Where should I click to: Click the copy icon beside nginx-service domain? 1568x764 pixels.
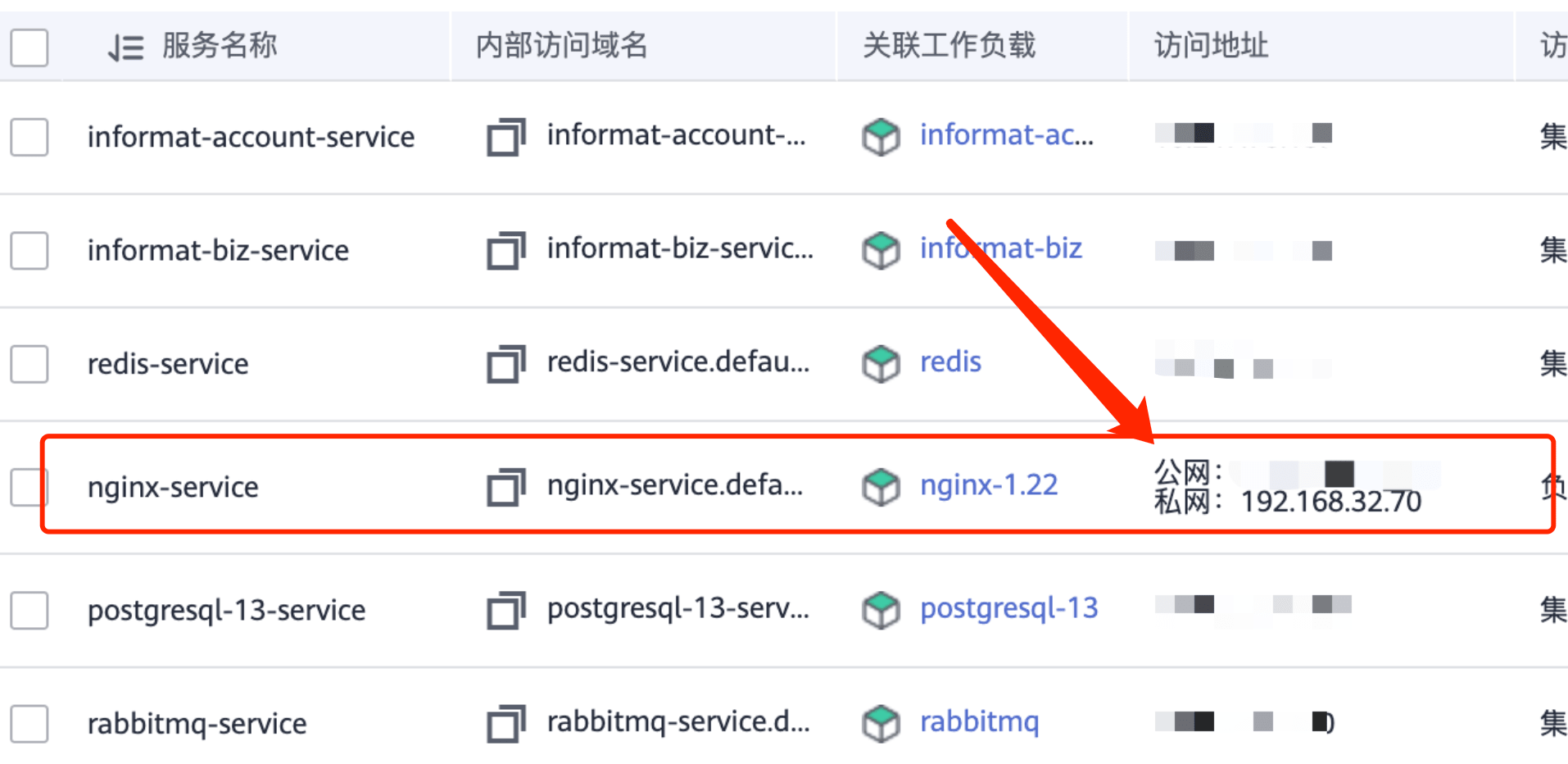click(x=504, y=486)
